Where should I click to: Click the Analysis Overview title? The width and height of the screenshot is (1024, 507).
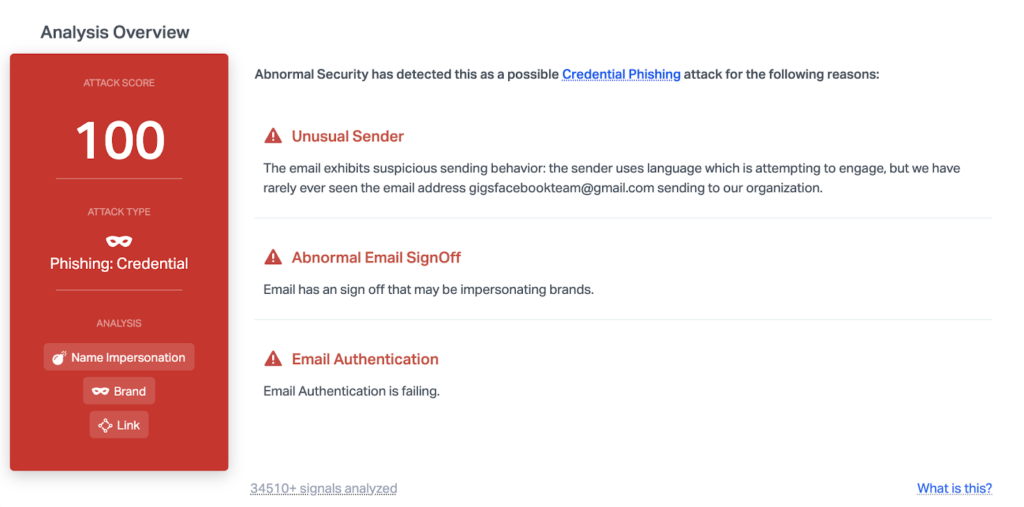coord(114,32)
